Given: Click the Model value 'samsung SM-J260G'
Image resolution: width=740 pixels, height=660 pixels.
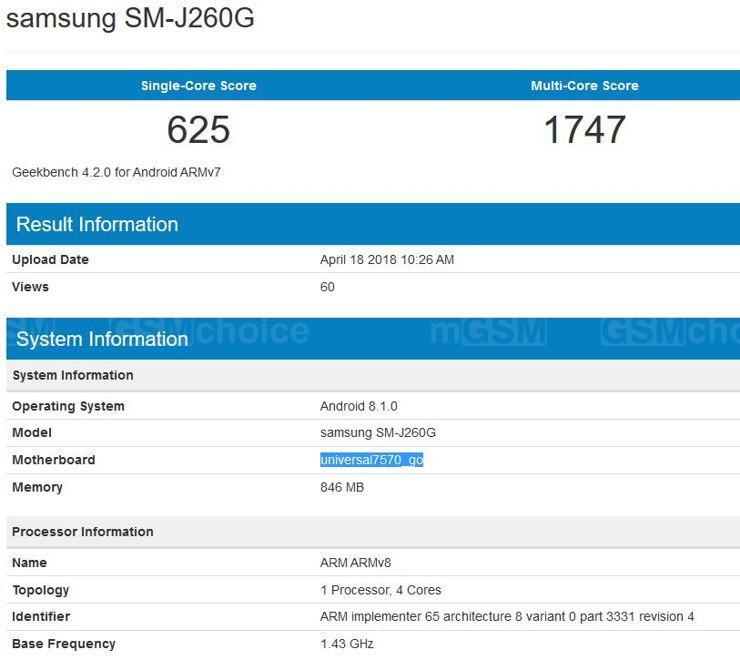Looking at the screenshot, I should coord(378,433).
